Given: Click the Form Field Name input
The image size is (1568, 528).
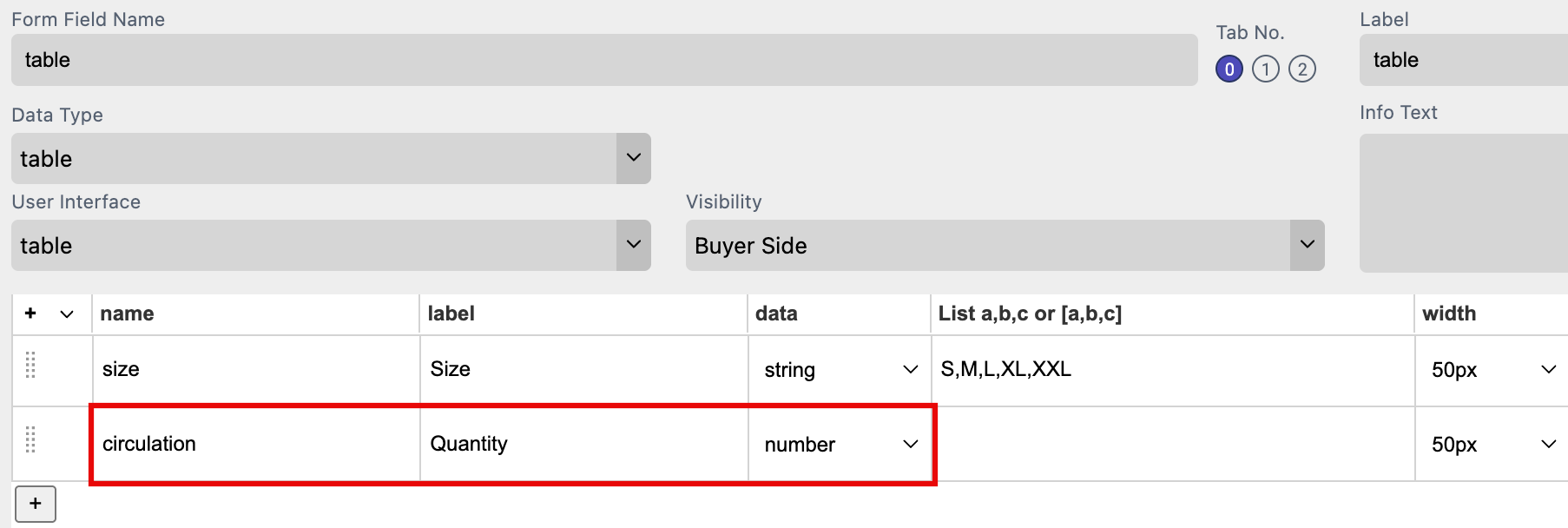Looking at the screenshot, I should point(604,60).
